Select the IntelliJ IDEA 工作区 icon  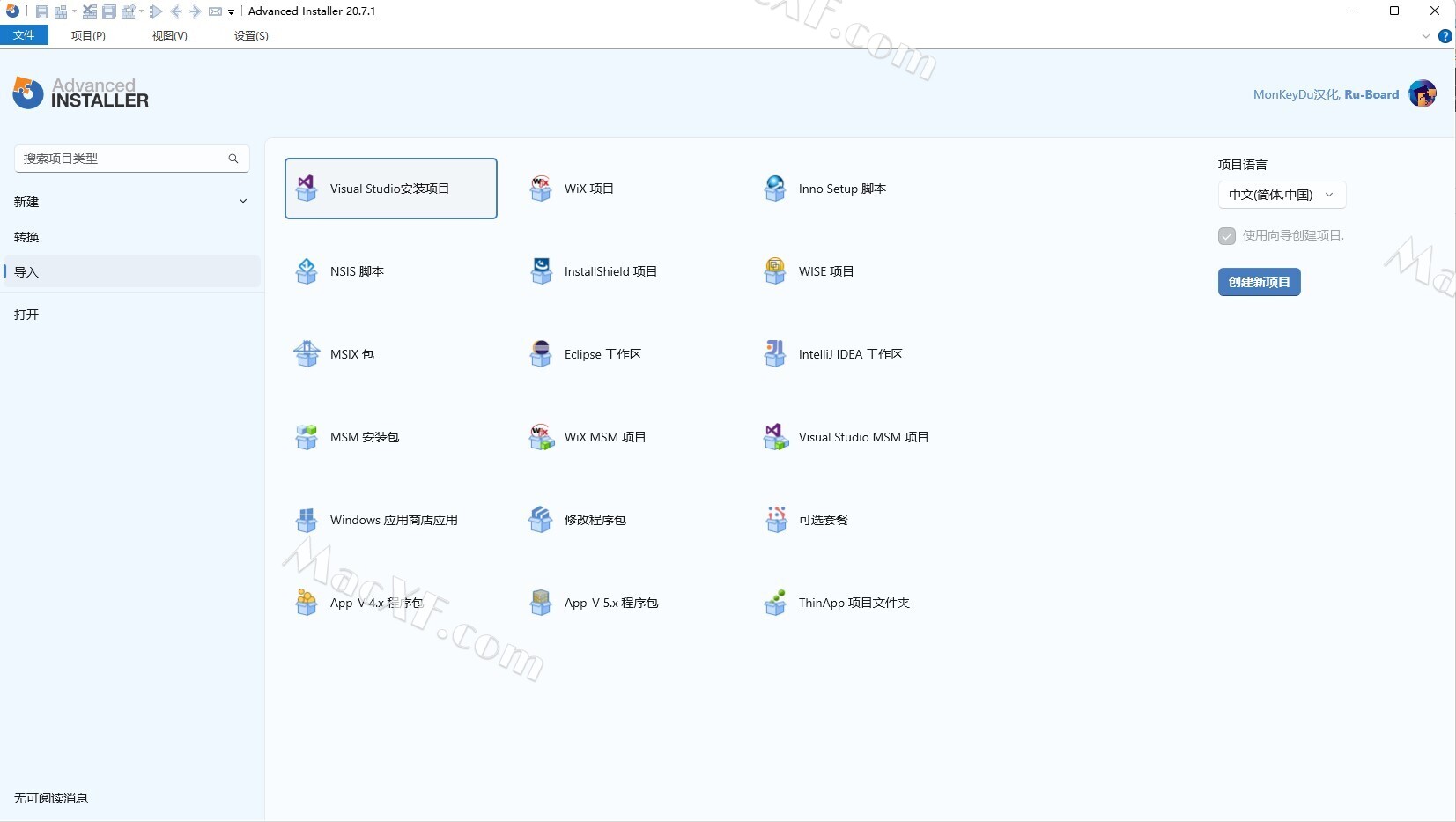pos(775,354)
